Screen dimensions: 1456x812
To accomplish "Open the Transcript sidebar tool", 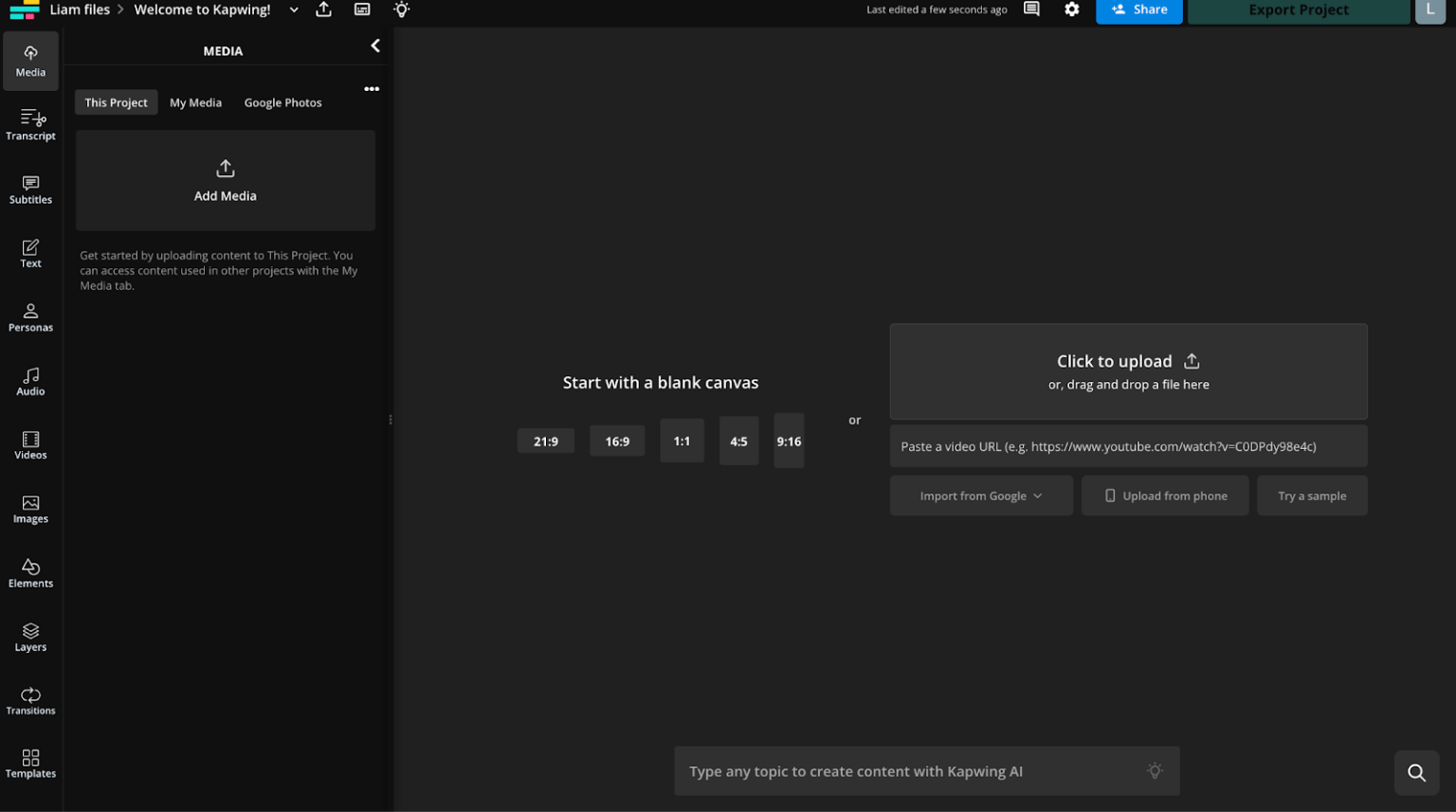I will click(x=30, y=125).
